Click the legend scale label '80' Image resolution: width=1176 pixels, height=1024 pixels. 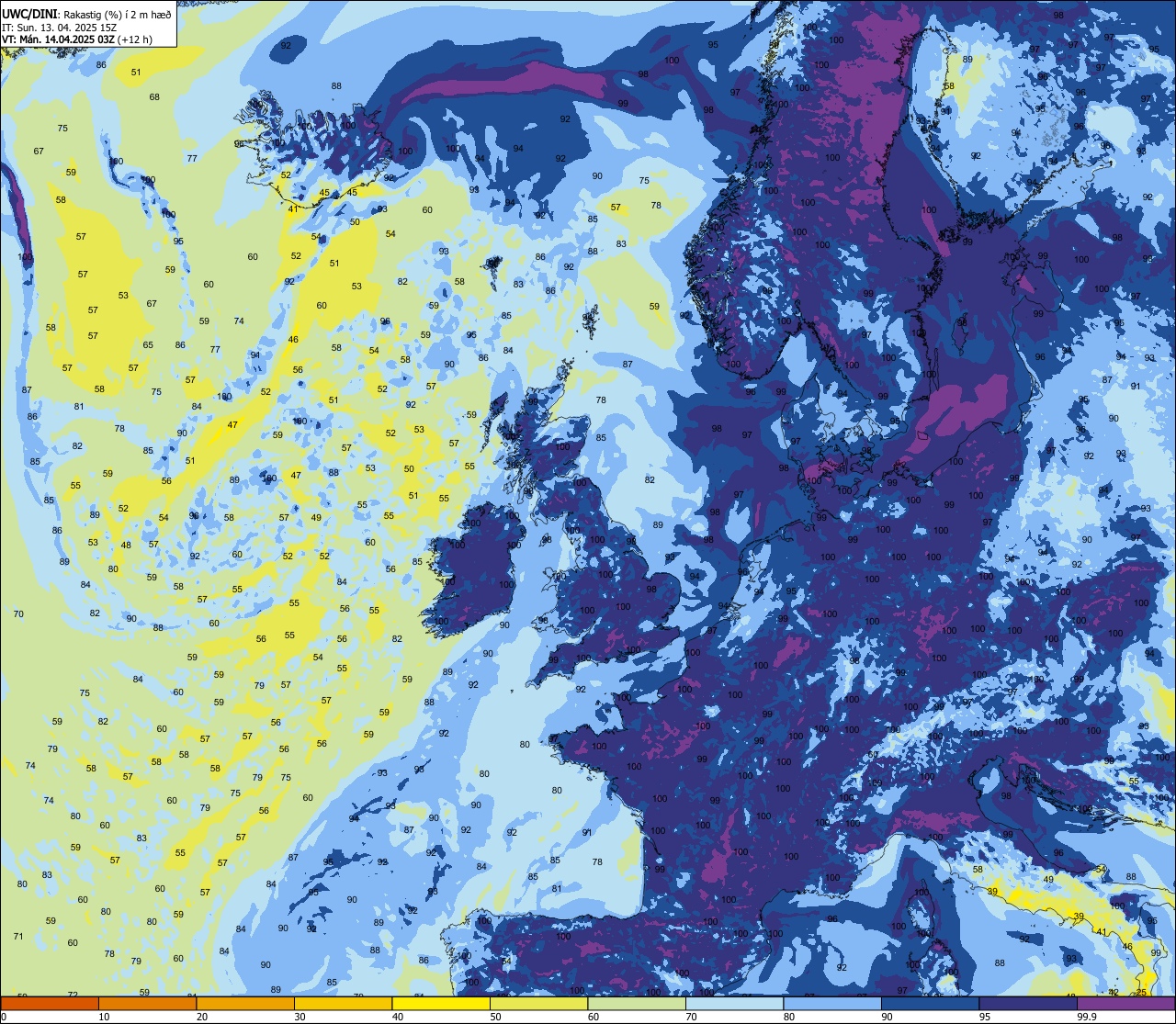tap(789, 1017)
